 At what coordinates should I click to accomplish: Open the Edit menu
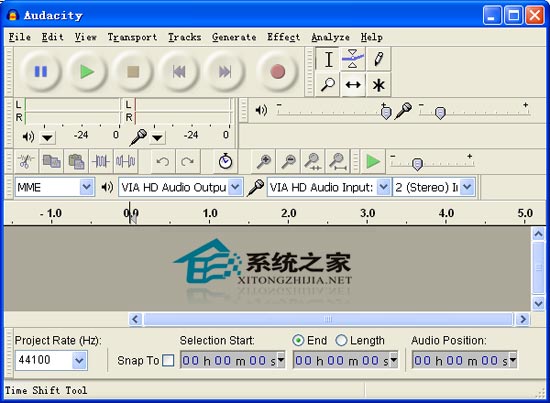point(53,37)
